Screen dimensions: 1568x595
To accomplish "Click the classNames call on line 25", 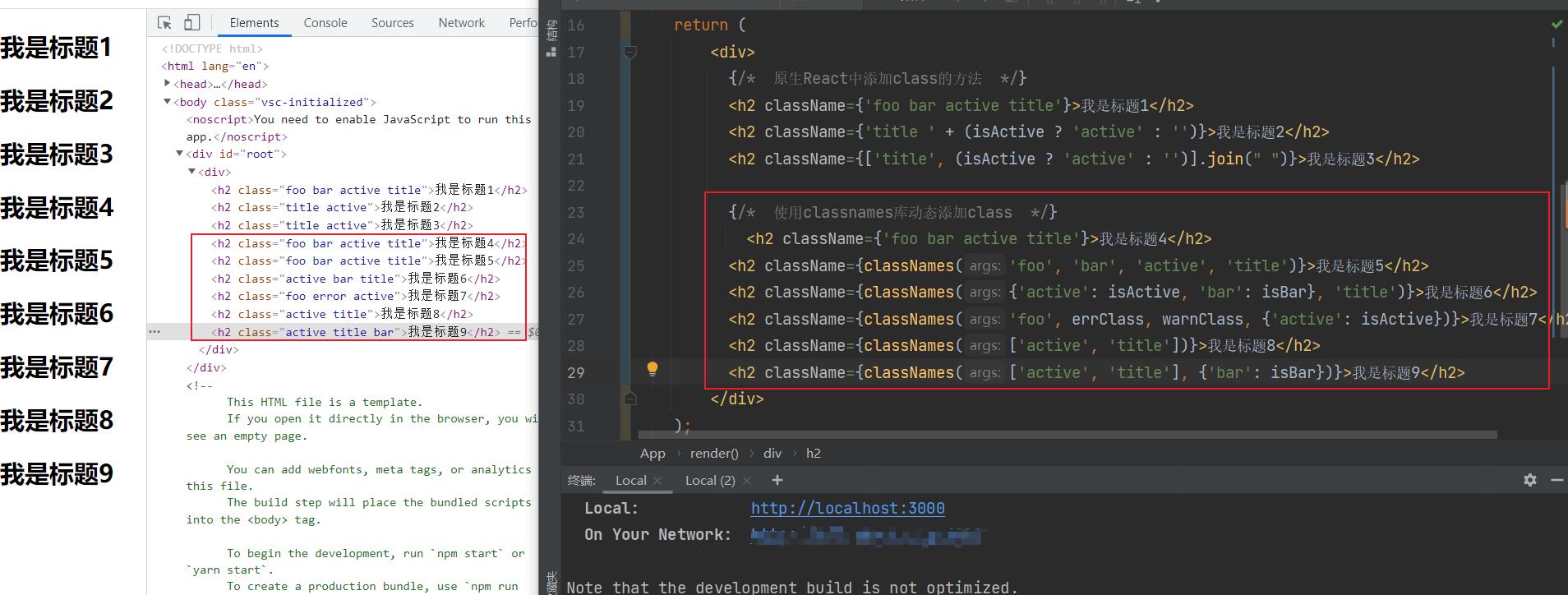I will (909, 265).
